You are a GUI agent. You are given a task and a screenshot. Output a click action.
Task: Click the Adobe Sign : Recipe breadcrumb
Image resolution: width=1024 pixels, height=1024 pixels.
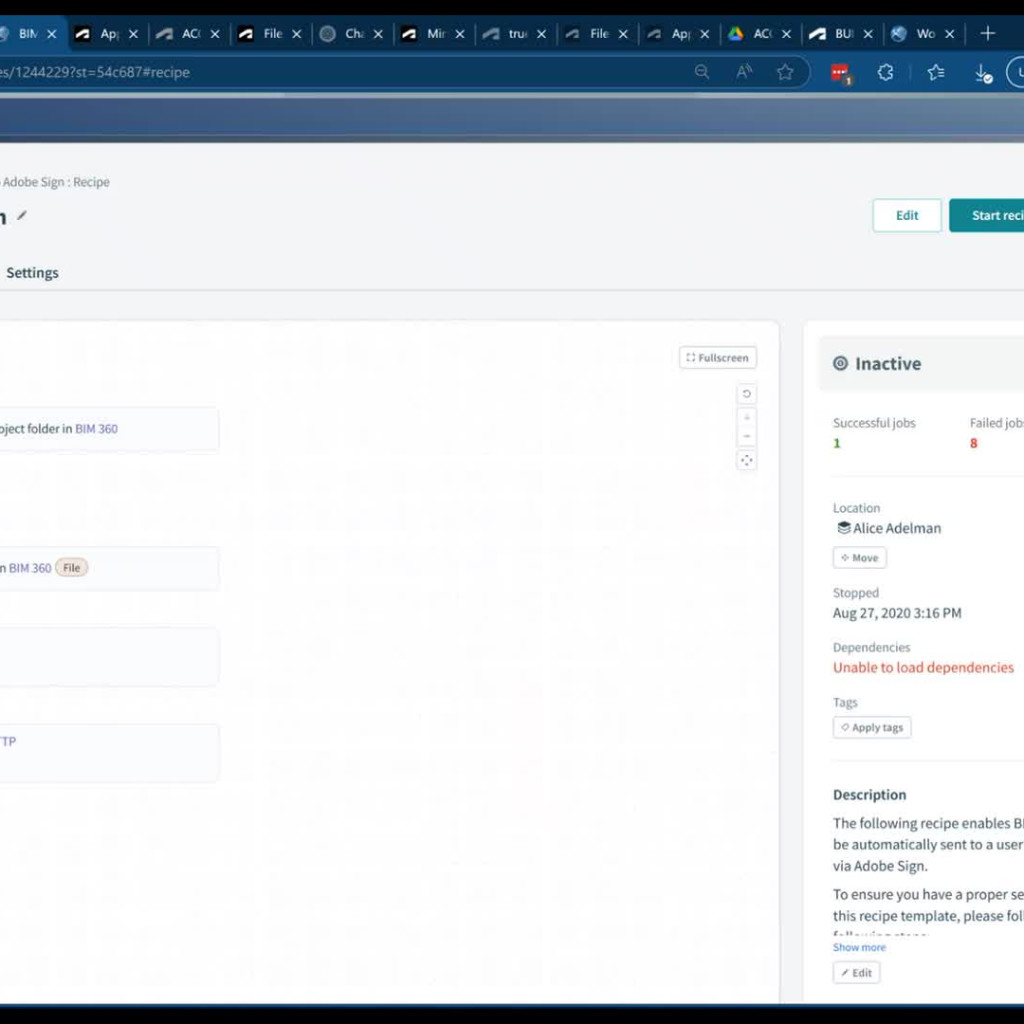coord(55,182)
